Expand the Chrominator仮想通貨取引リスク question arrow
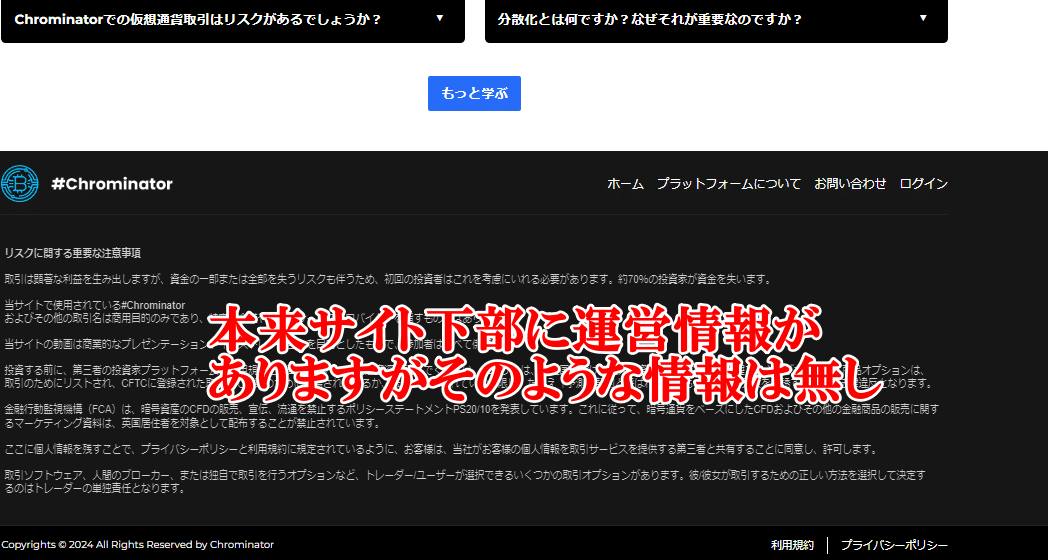The width and height of the screenshot is (1048, 560). tap(440, 18)
